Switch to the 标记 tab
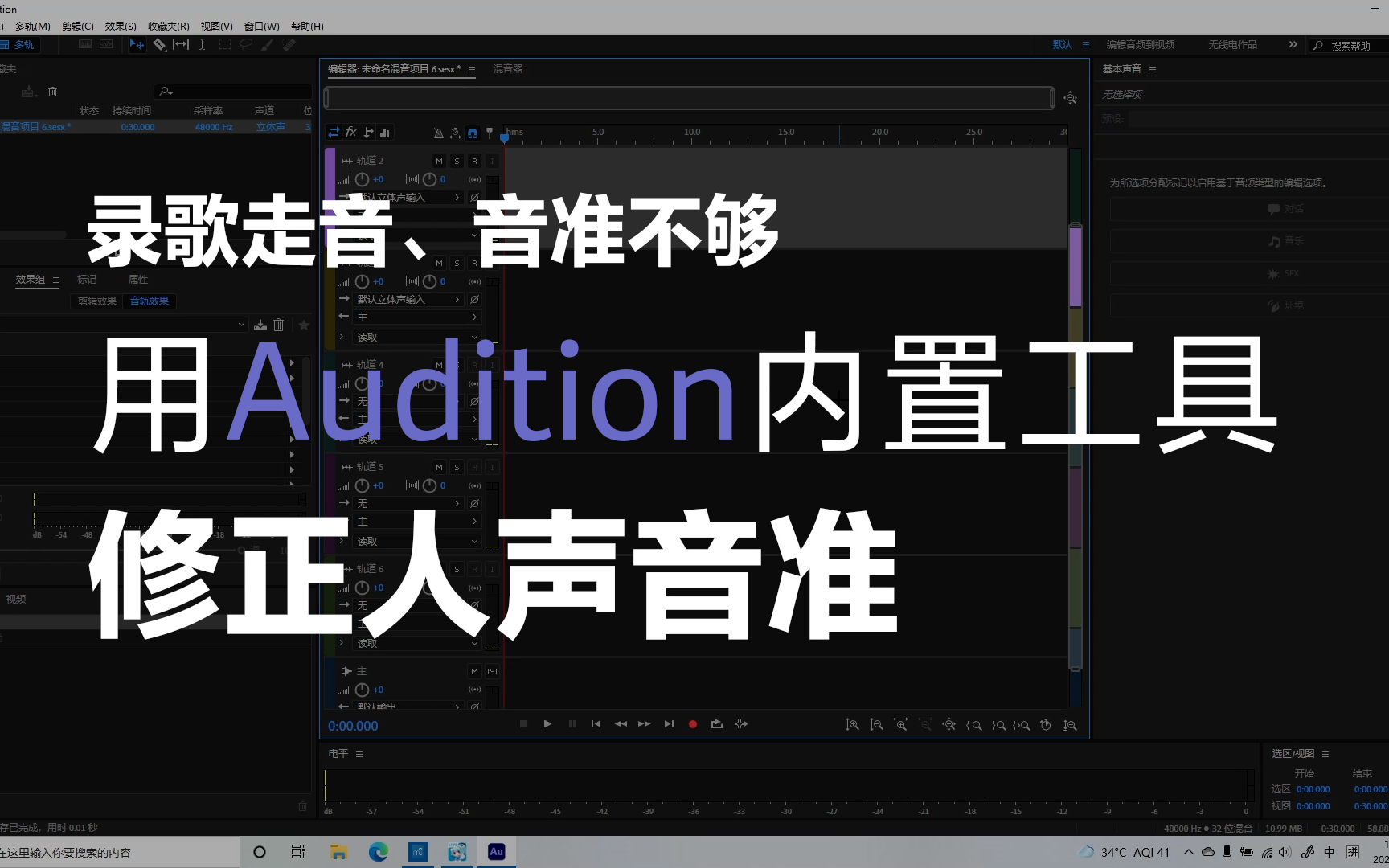The width and height of the screenshot is (1389, 868). (87, 280)
